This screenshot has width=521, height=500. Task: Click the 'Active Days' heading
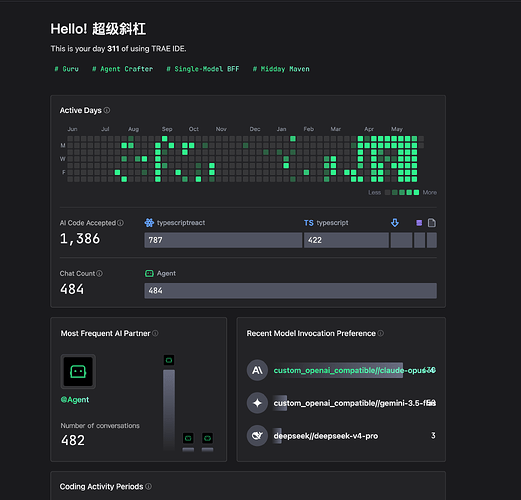(x=81, y=110)
